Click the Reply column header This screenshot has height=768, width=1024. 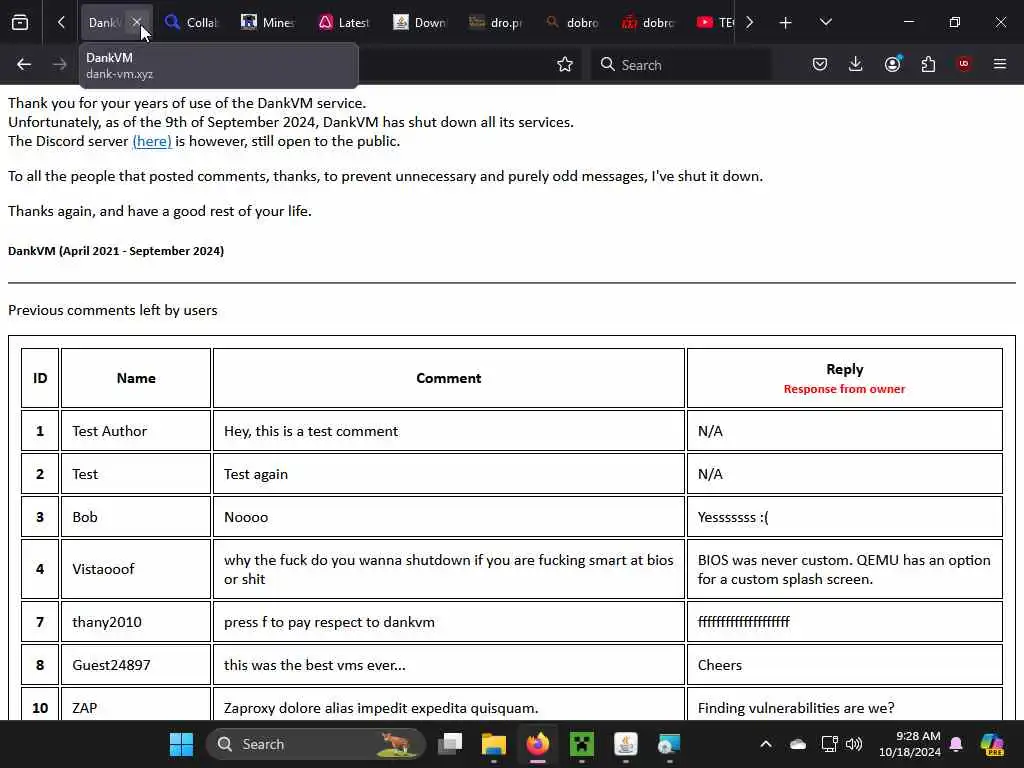pyautogui.click(x=844, y=378)
